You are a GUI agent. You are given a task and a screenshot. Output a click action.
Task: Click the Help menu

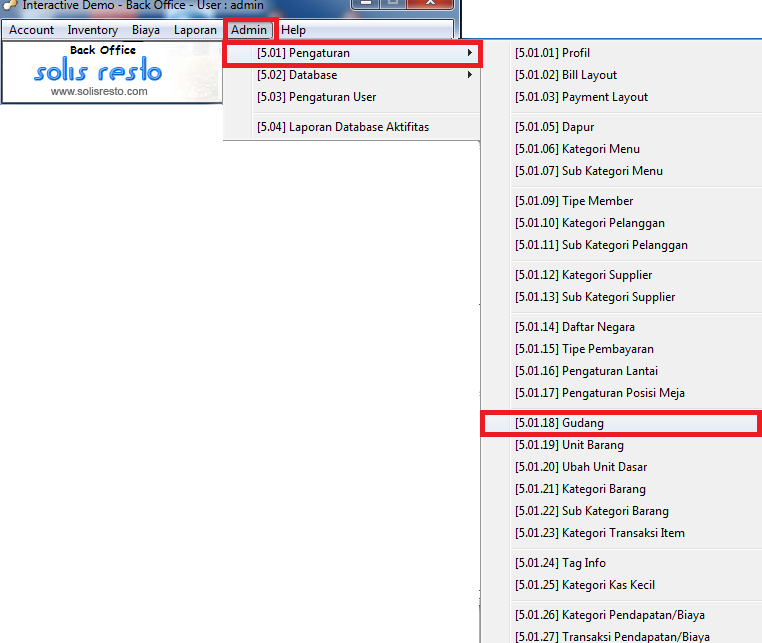click(x=293, y=30)
